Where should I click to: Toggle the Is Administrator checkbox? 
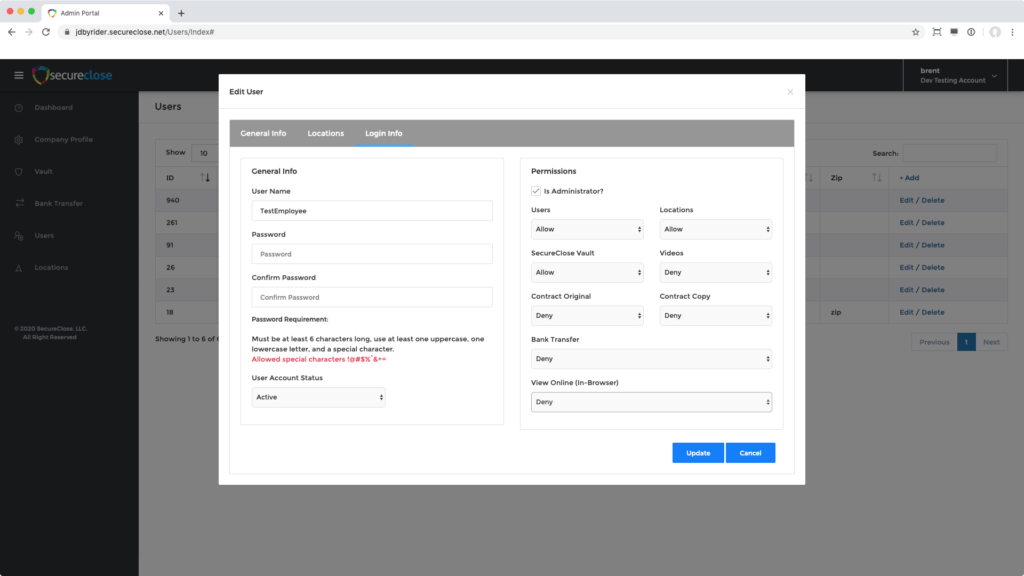point(536,190)
